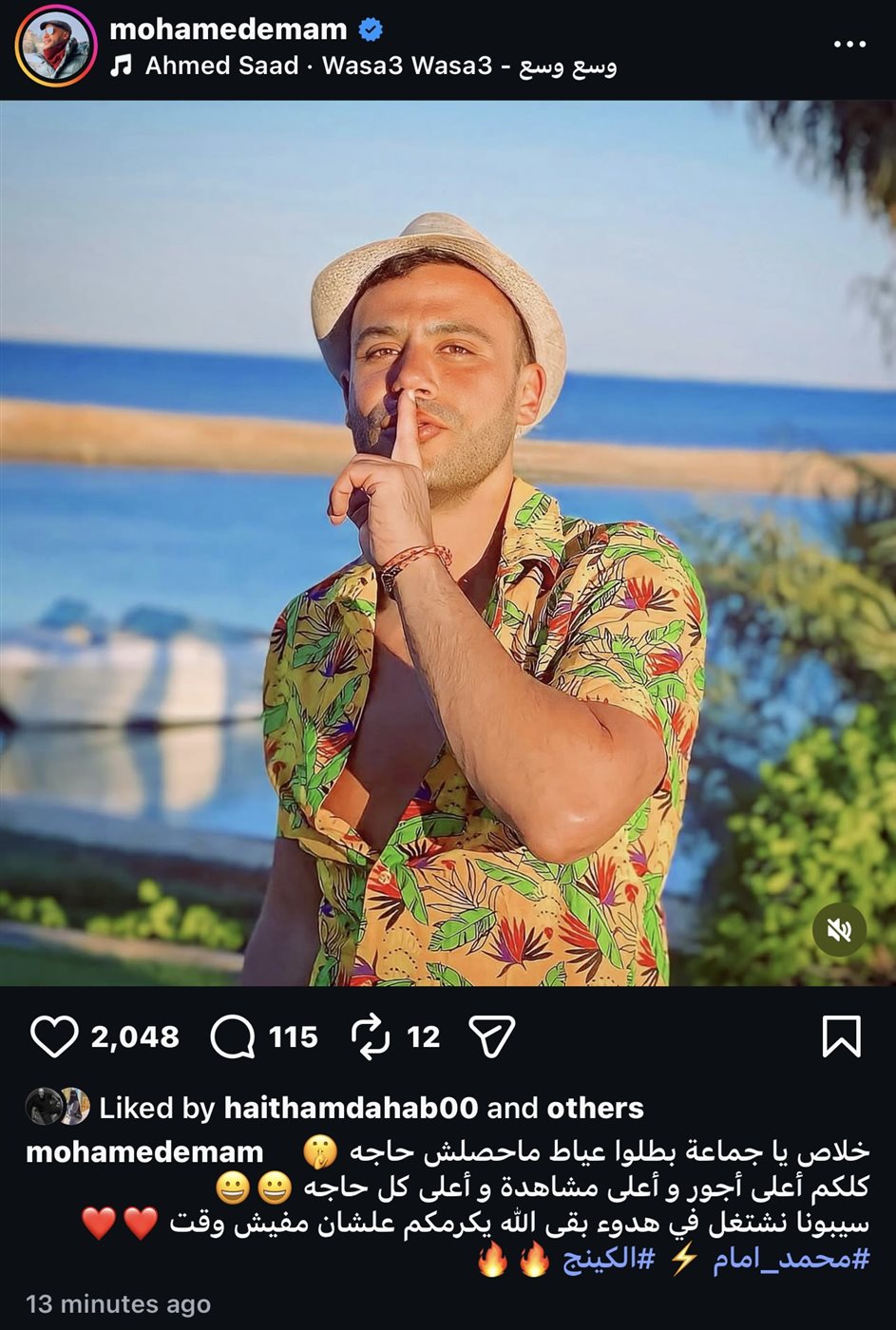Image resolution: width=896 pixels, height=1330 pixels.
Task: Tap the liker avatars thumbnail
Action: click(57, 1107)
